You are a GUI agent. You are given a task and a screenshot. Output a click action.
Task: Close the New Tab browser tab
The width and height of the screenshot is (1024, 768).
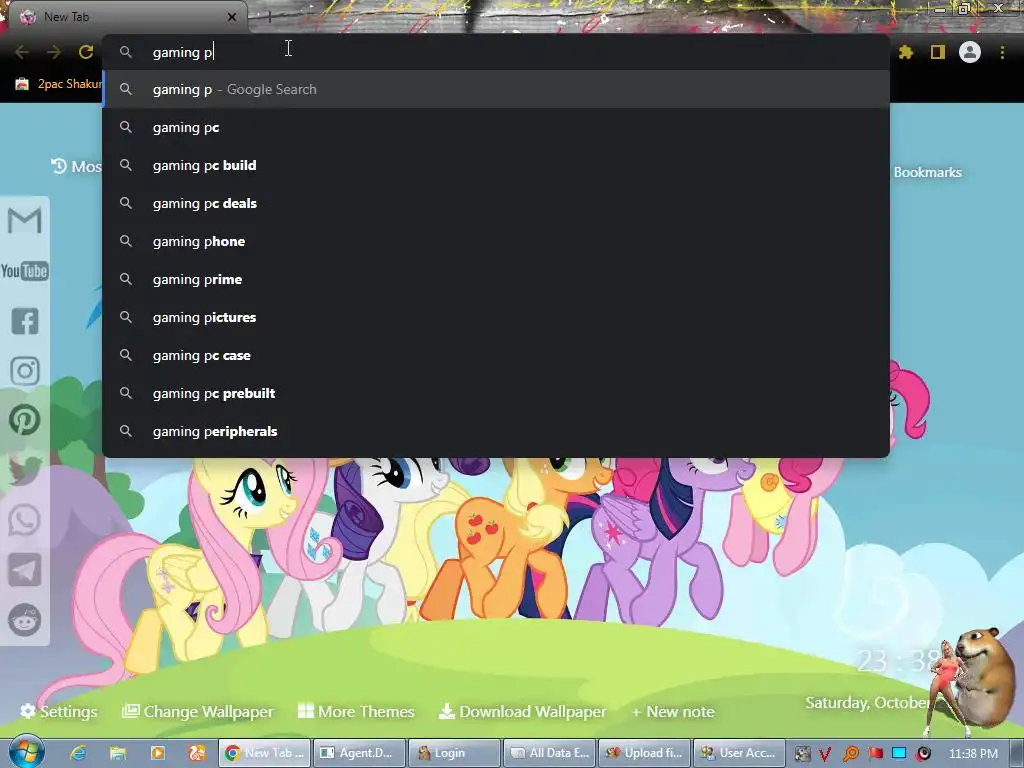click(x=232, y=17)
